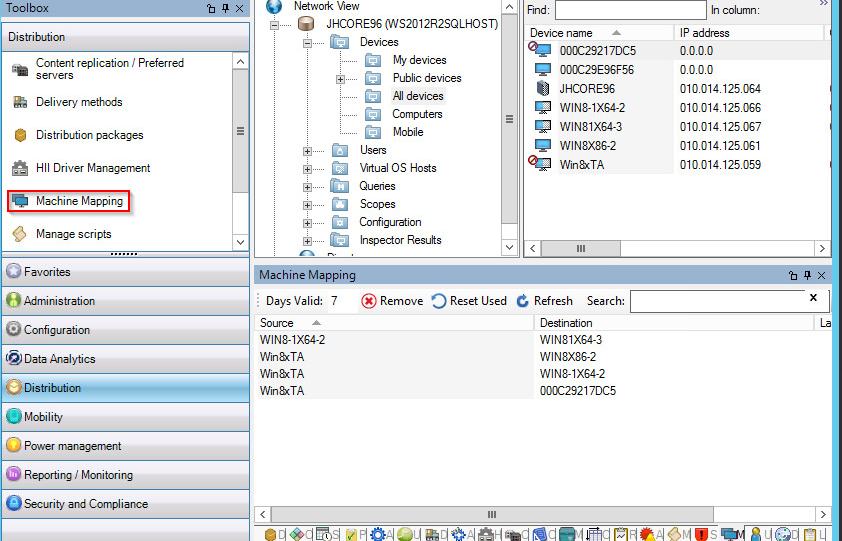Click the Remove button icon
This screenshot has width=842, height=541.
(369, 301)
